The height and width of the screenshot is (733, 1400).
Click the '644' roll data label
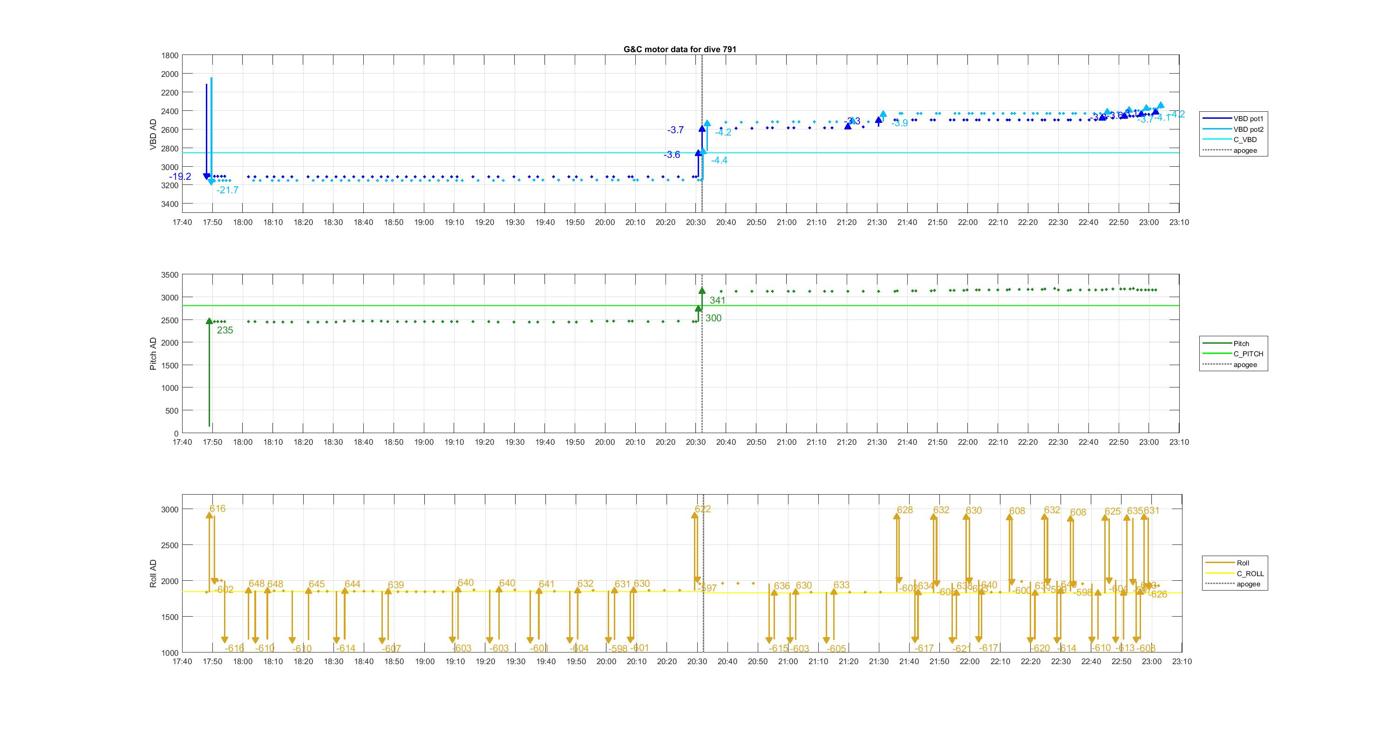(352, 584)
